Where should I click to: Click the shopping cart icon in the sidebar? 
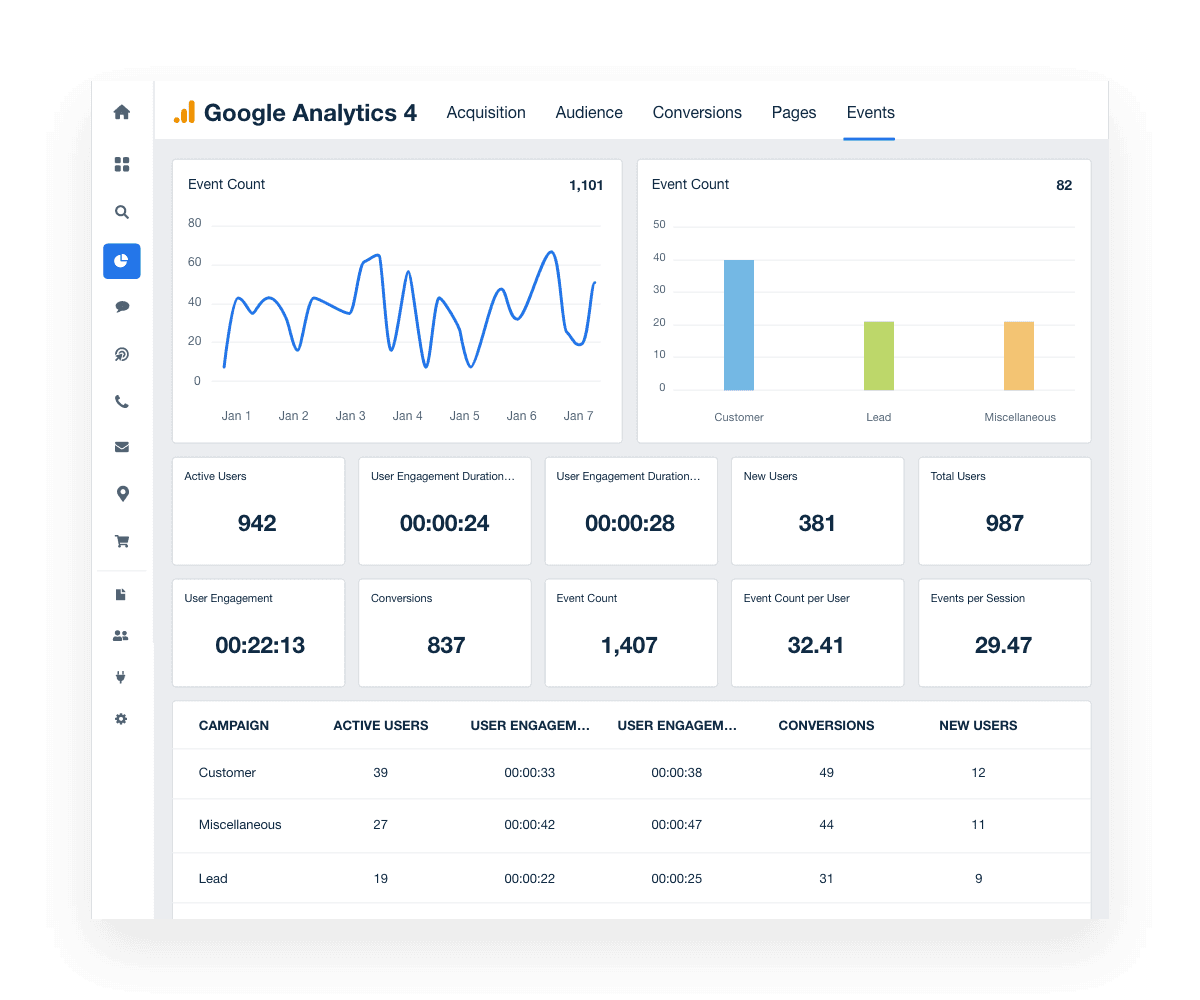121,541
